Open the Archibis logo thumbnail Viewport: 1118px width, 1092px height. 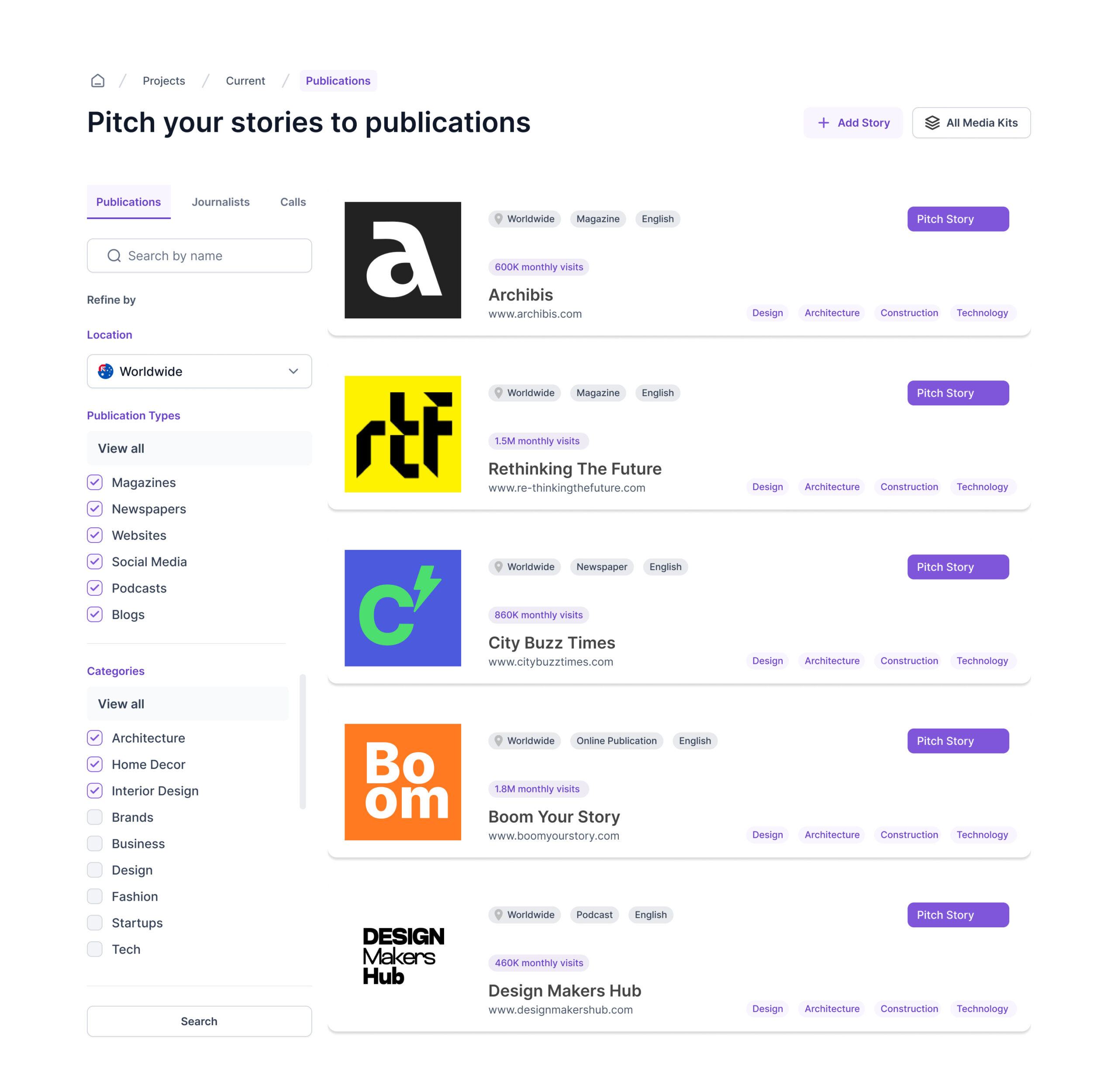pyautogui.click(x=403, y=260)
